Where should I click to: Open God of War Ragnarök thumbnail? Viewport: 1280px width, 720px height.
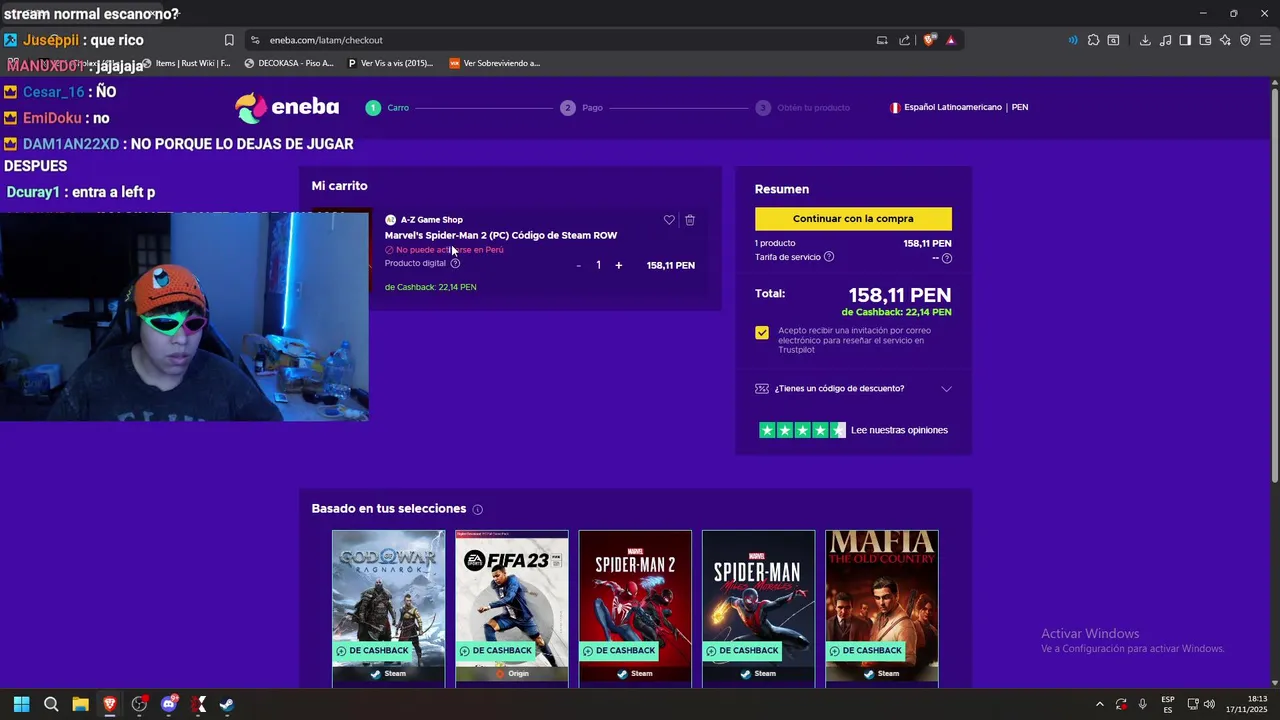388,608
